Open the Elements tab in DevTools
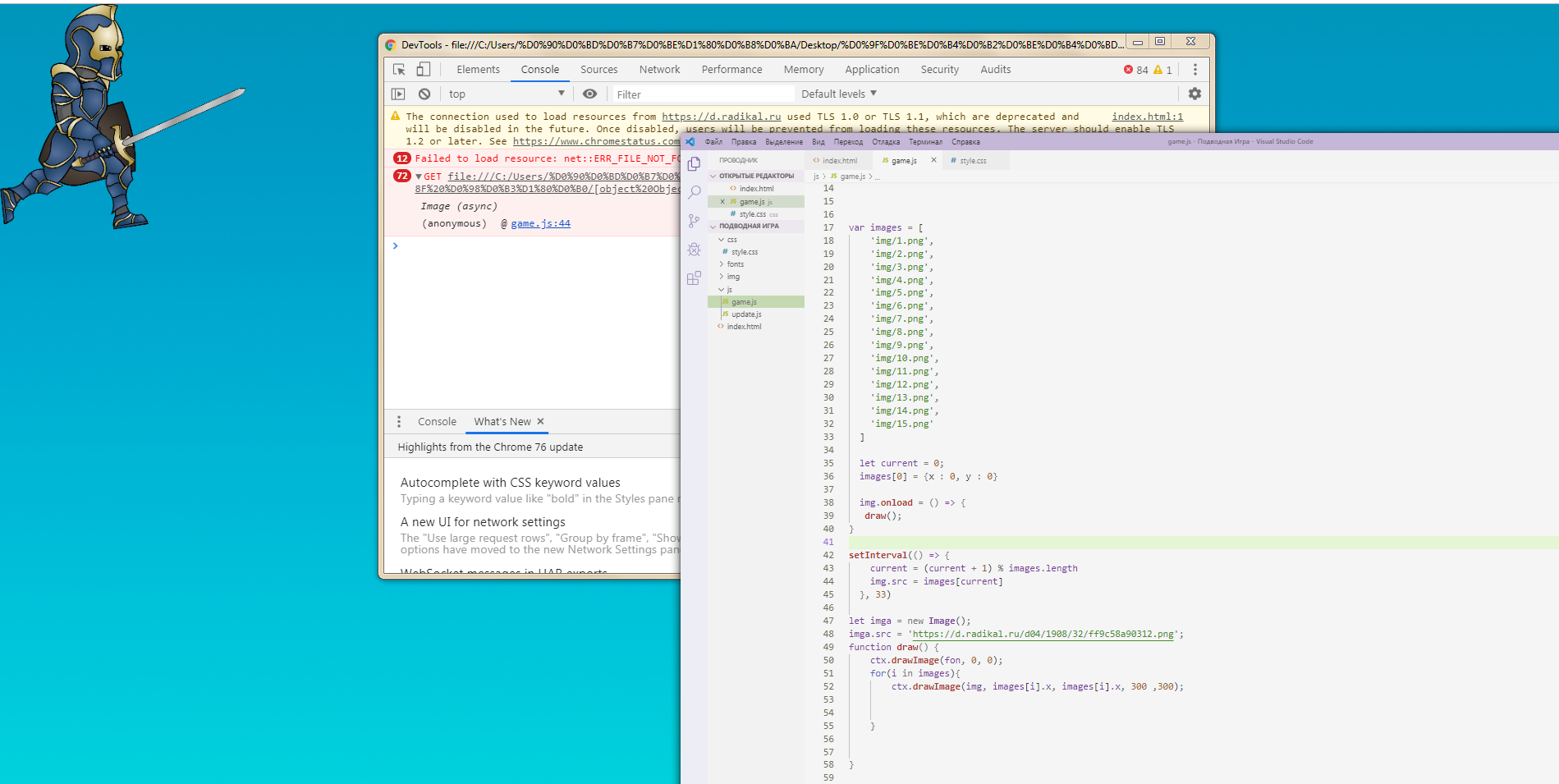This screenshot has width=1559, height=784. pos(478,70)
